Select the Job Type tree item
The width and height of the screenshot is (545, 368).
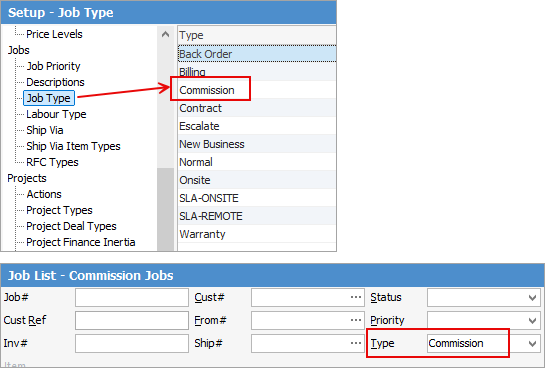(49, 98)
